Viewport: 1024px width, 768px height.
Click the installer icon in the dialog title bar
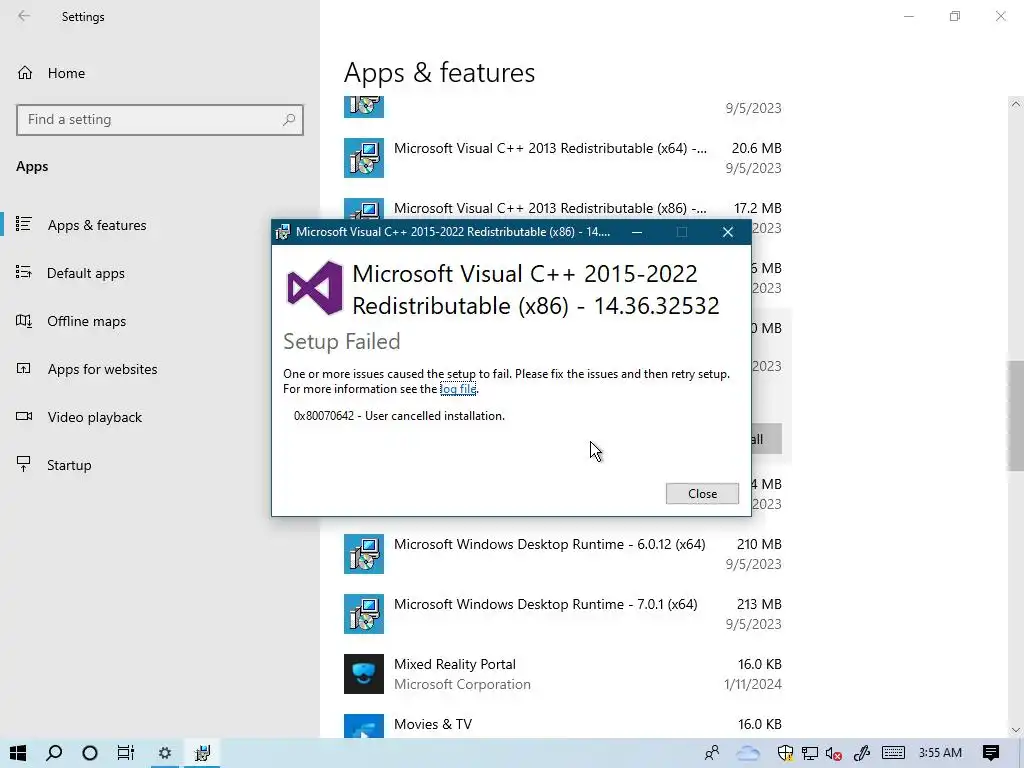[x=282, y=232]
